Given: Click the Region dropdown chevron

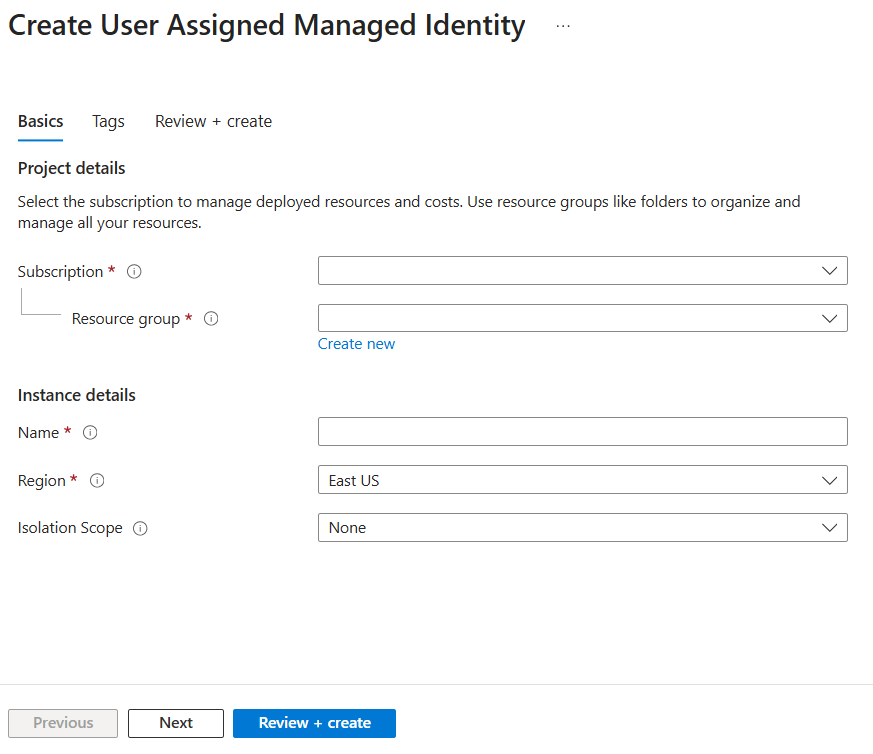Looking at the screenshot, I should [829, 479].
